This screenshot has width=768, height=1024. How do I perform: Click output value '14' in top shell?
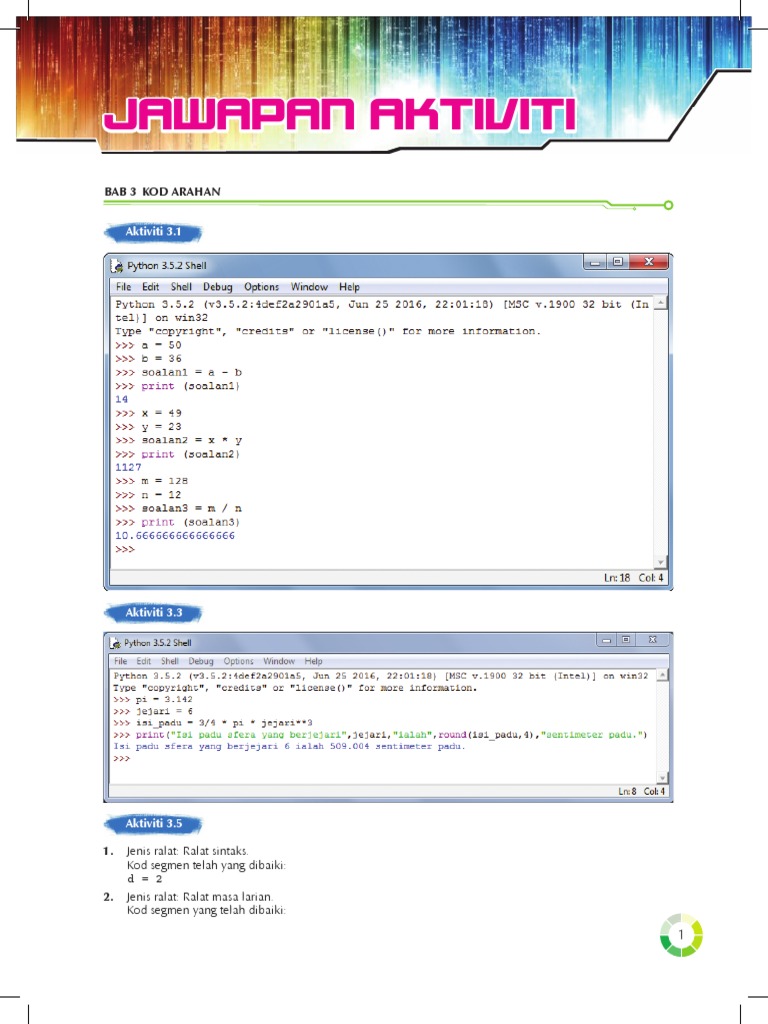(121, 399)
